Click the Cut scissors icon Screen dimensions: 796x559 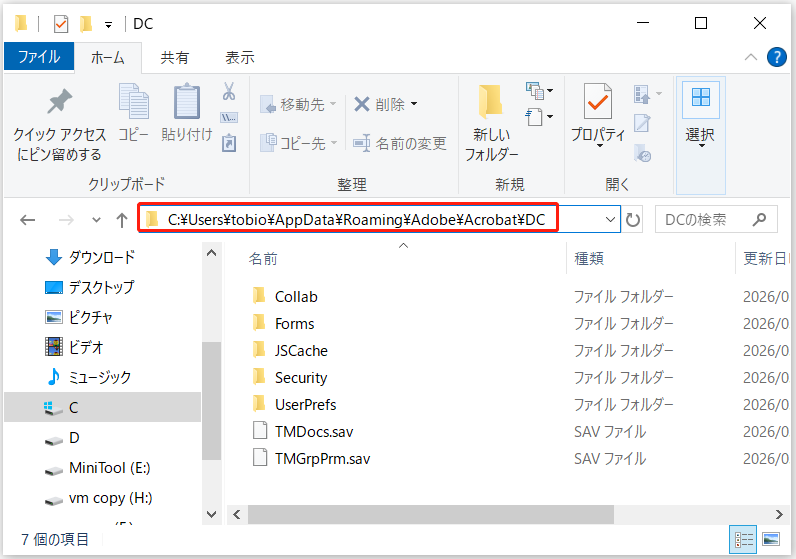click(229, 91)
